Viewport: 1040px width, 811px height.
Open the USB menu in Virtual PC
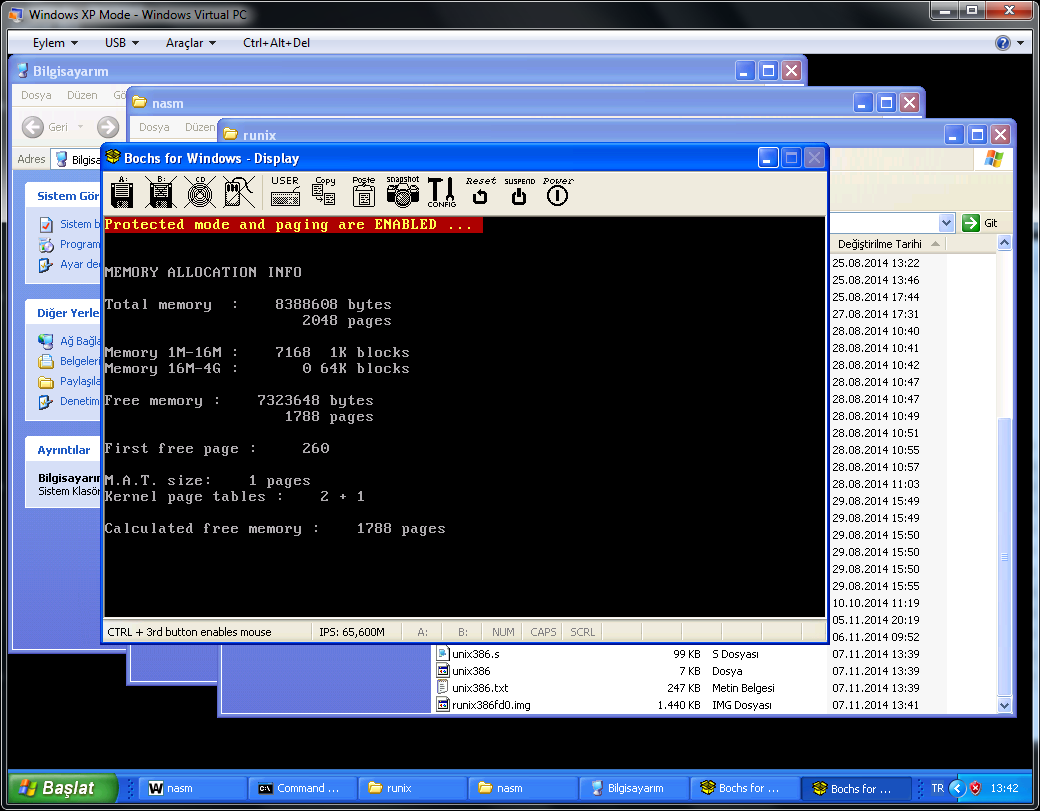point(122,42)
